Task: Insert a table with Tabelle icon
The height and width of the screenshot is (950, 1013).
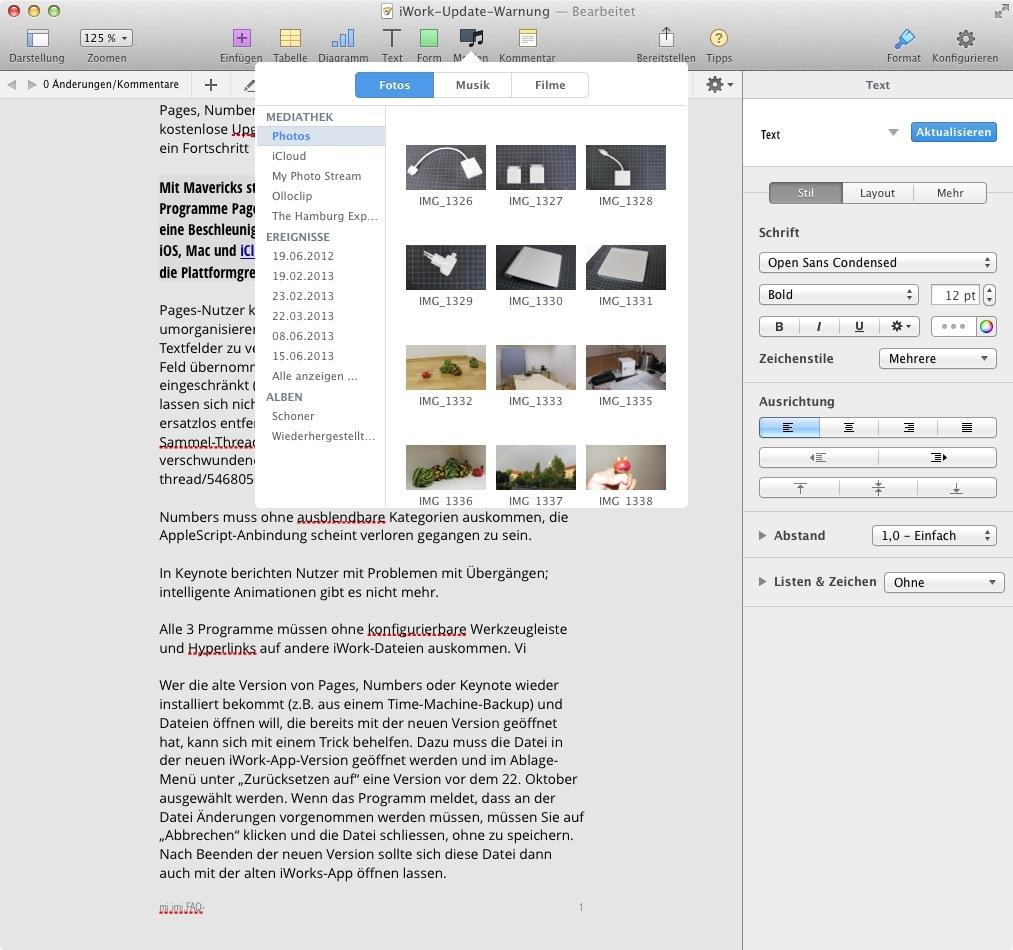Action: coord(290,38)
